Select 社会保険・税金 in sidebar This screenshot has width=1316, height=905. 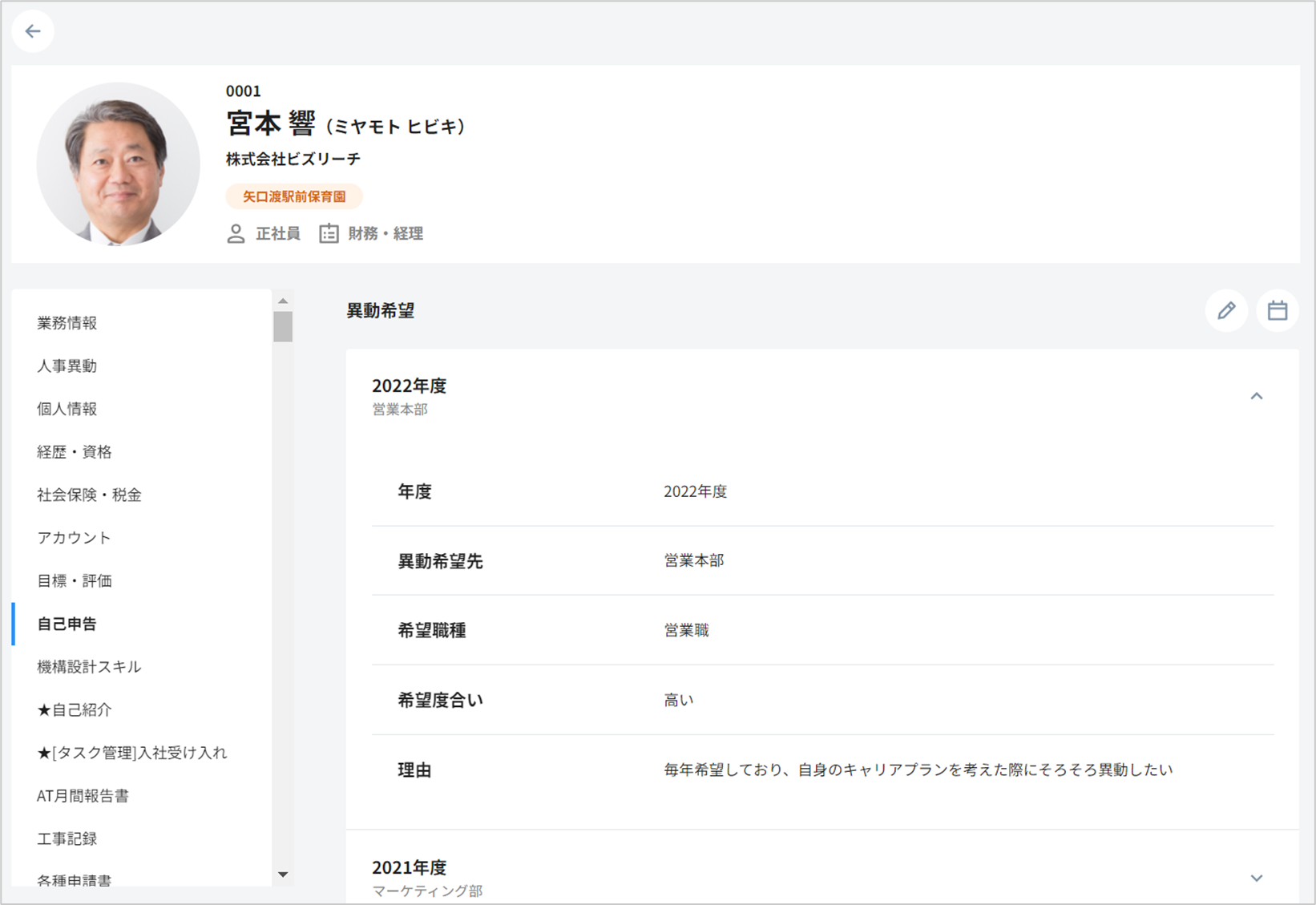pos(89,495)
